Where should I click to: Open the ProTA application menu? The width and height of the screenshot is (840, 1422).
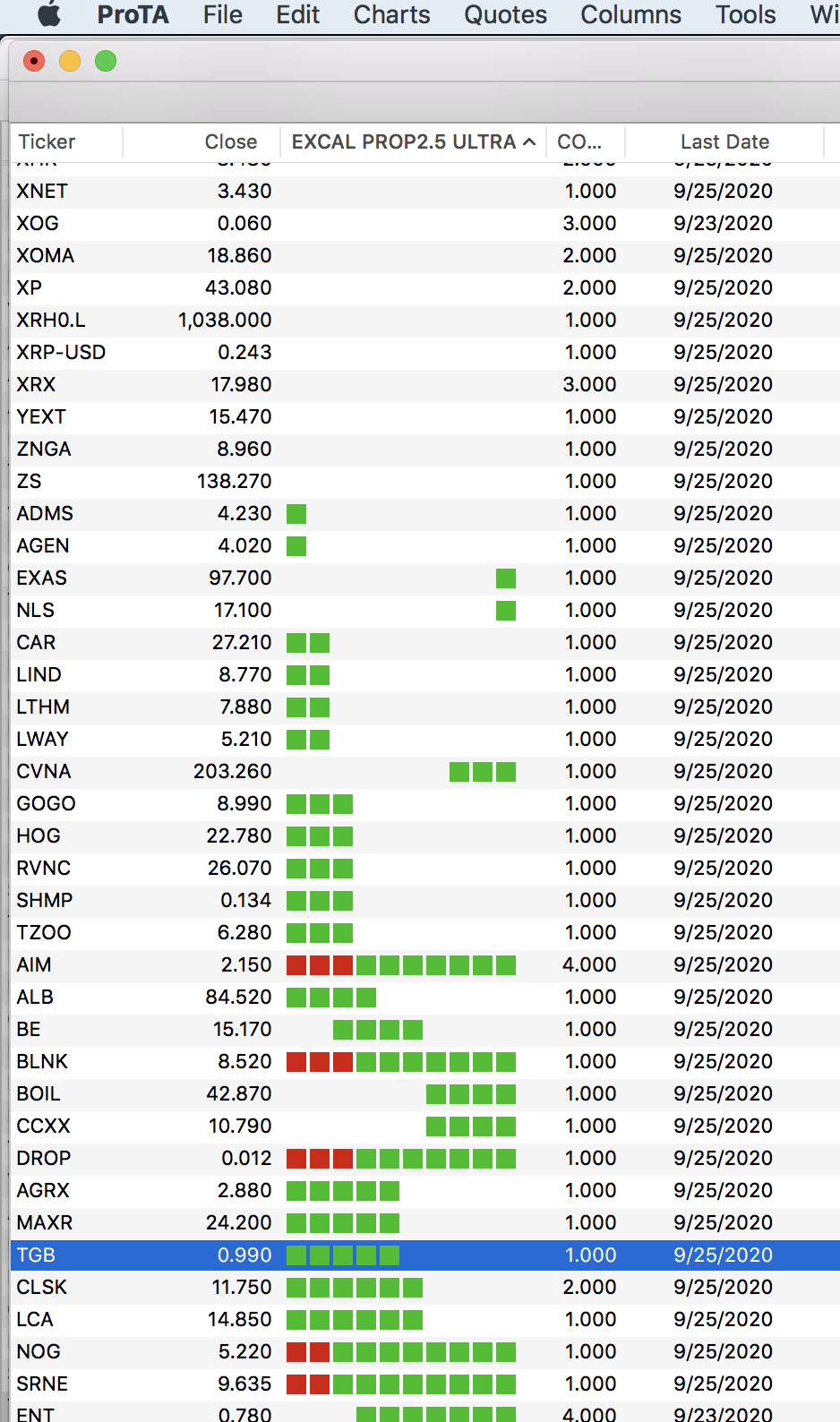pos(133,14)
